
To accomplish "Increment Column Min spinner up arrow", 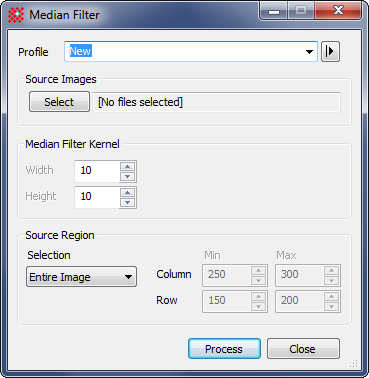I will [259, 270].
